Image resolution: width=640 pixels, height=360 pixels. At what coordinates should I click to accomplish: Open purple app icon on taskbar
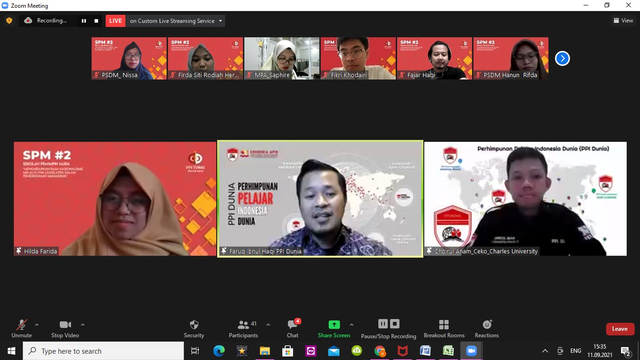pyautogui.click(x=311, y=351)
